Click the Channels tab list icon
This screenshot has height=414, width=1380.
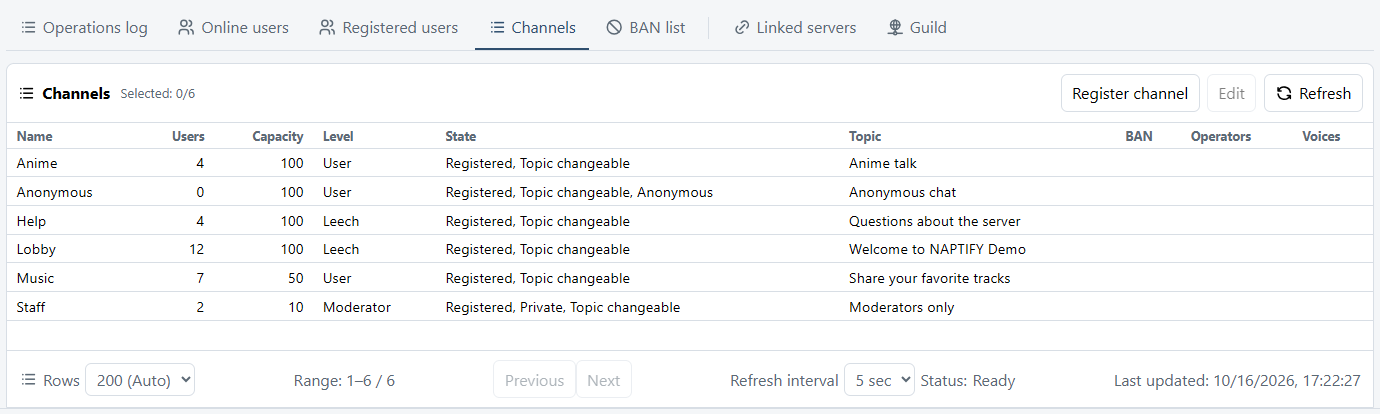click(496, 28)
